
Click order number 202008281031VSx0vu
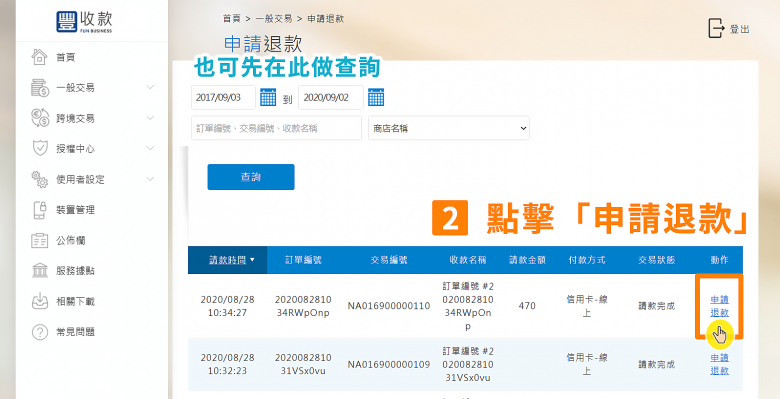click(x=303, y=364)
